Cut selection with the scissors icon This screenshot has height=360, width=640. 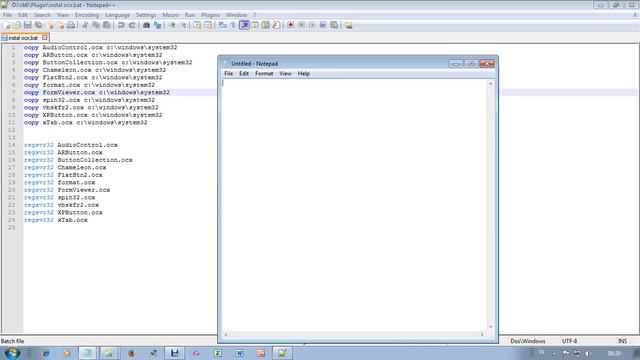coord(85,25)
